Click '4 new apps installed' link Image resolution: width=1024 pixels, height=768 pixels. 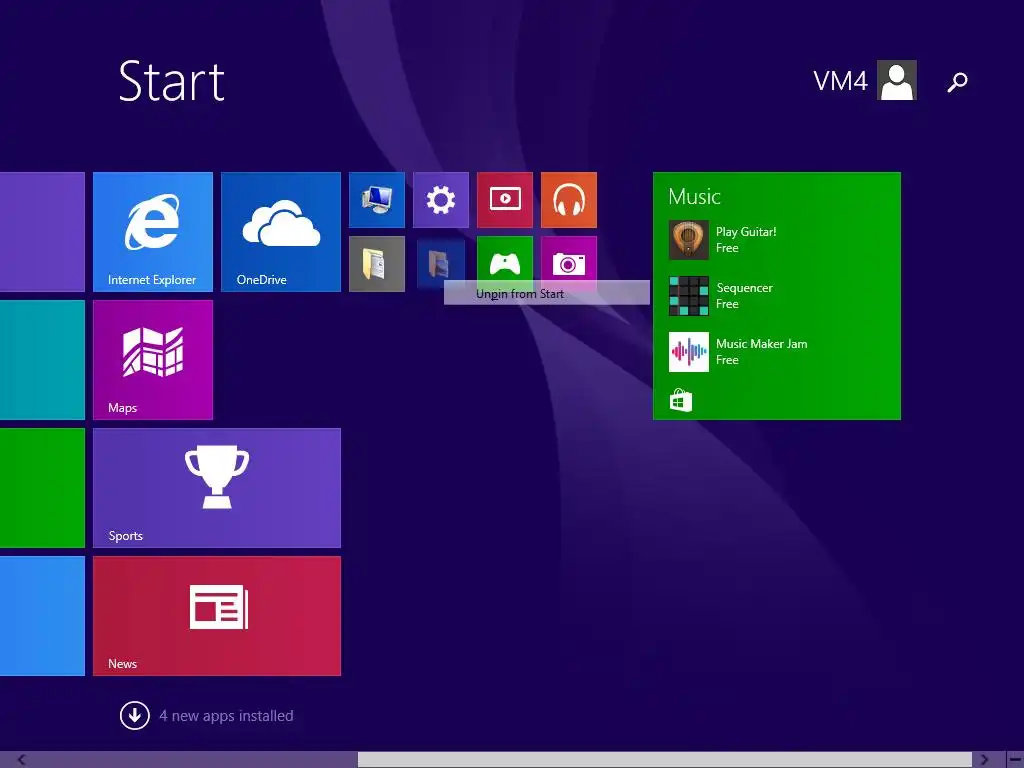click(226, 716)
